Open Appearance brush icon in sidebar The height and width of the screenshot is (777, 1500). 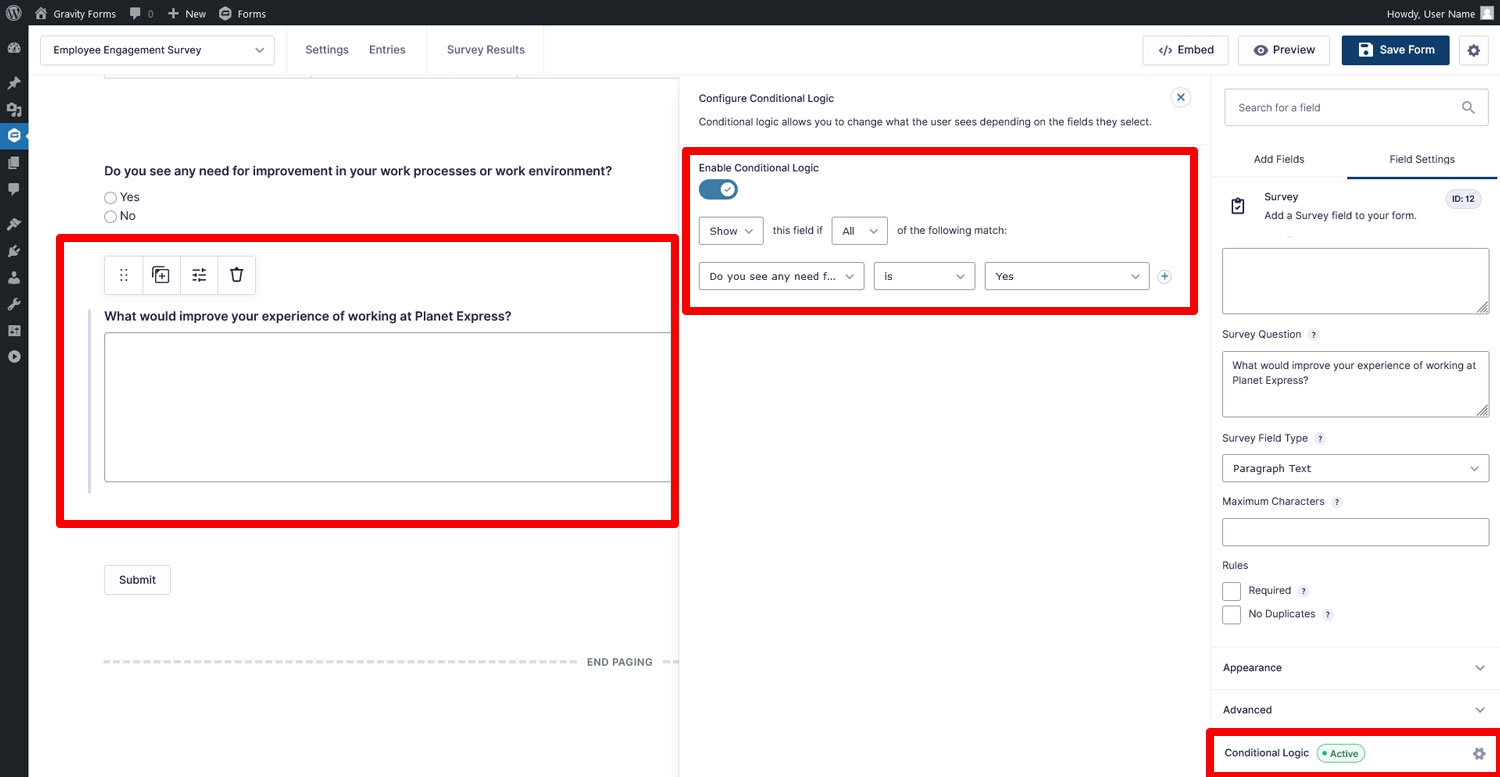[x=14, y=224]
